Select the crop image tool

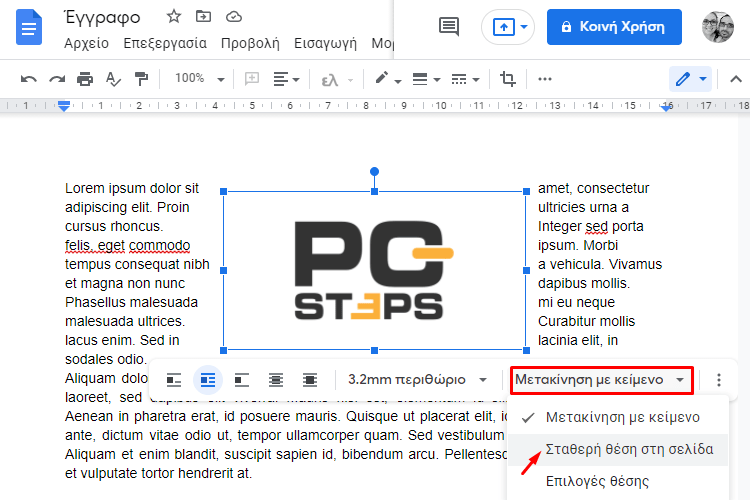click(507, 79)
